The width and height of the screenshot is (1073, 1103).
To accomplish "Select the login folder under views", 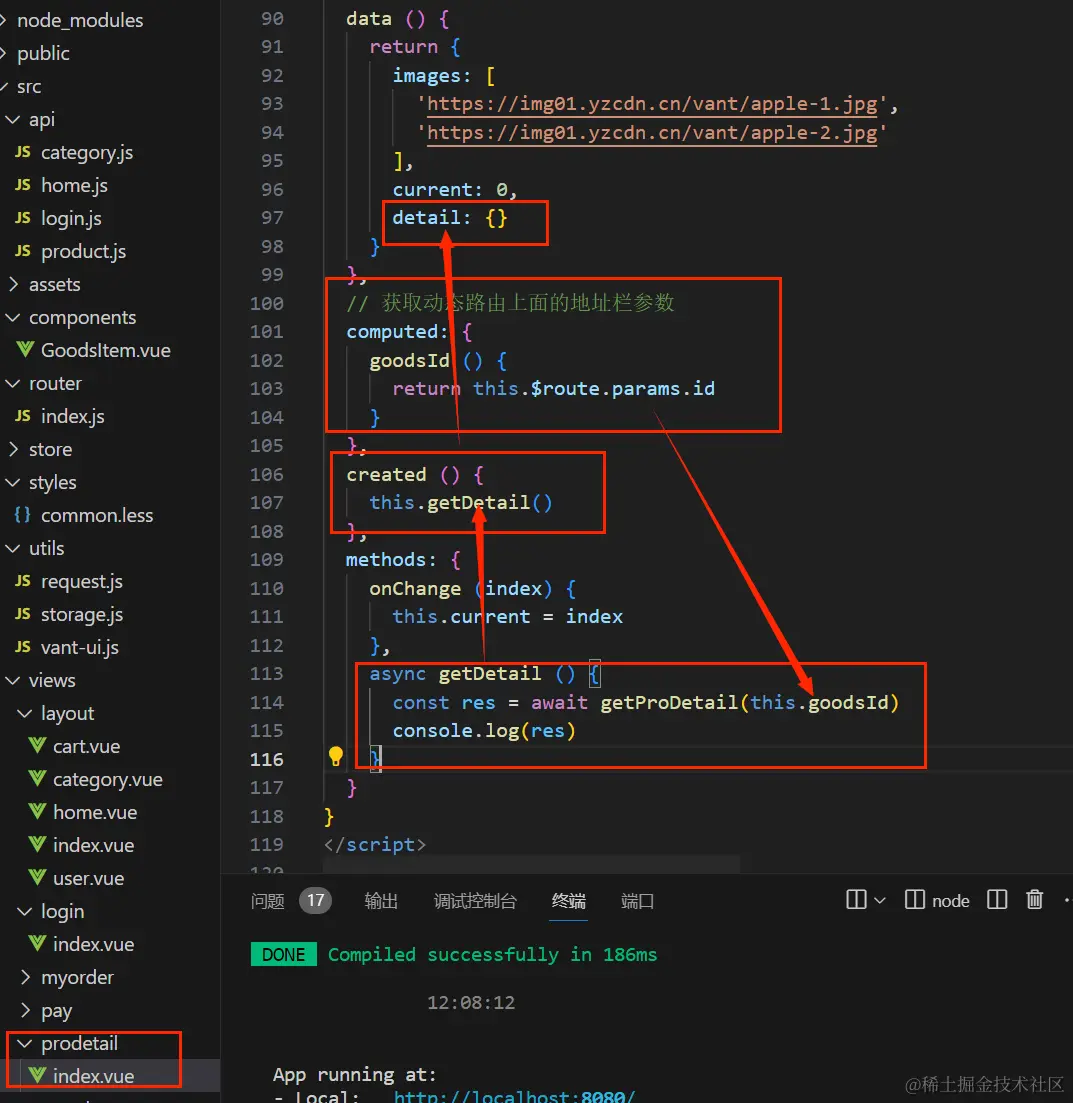I will click(x=63, y=911).
